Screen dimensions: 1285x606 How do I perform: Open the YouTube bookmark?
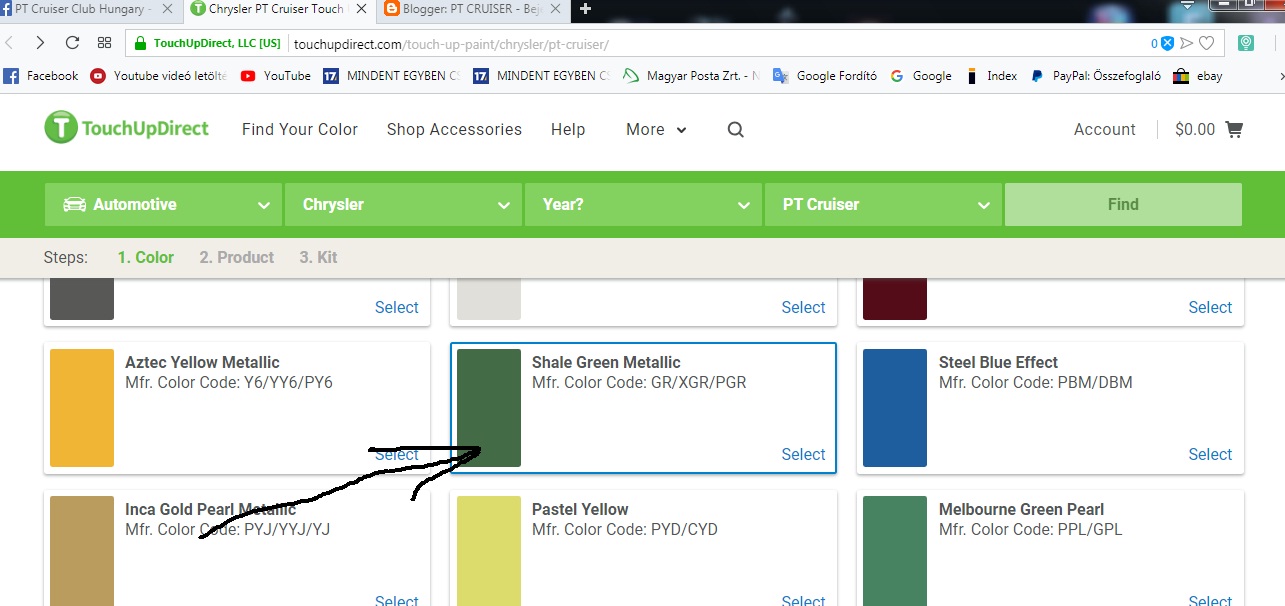click(276, 76)
